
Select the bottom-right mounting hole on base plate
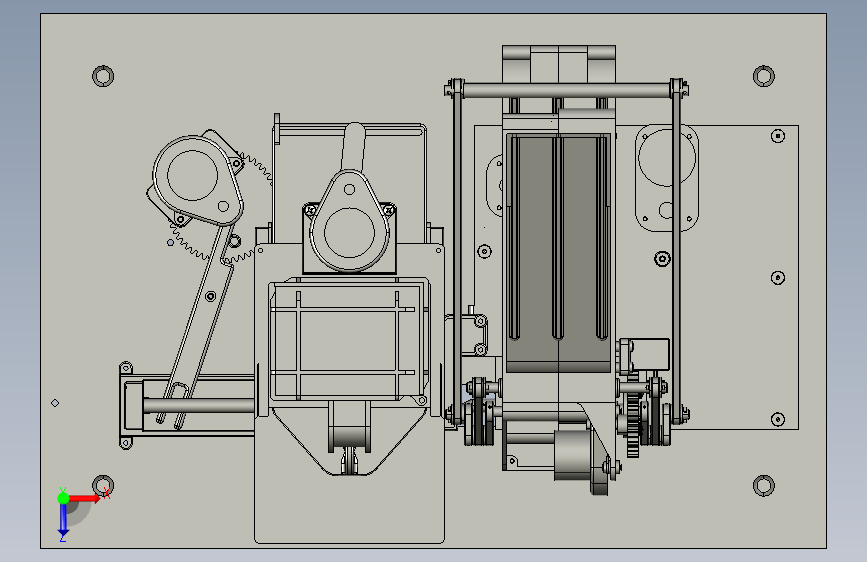tap(764, 485)
